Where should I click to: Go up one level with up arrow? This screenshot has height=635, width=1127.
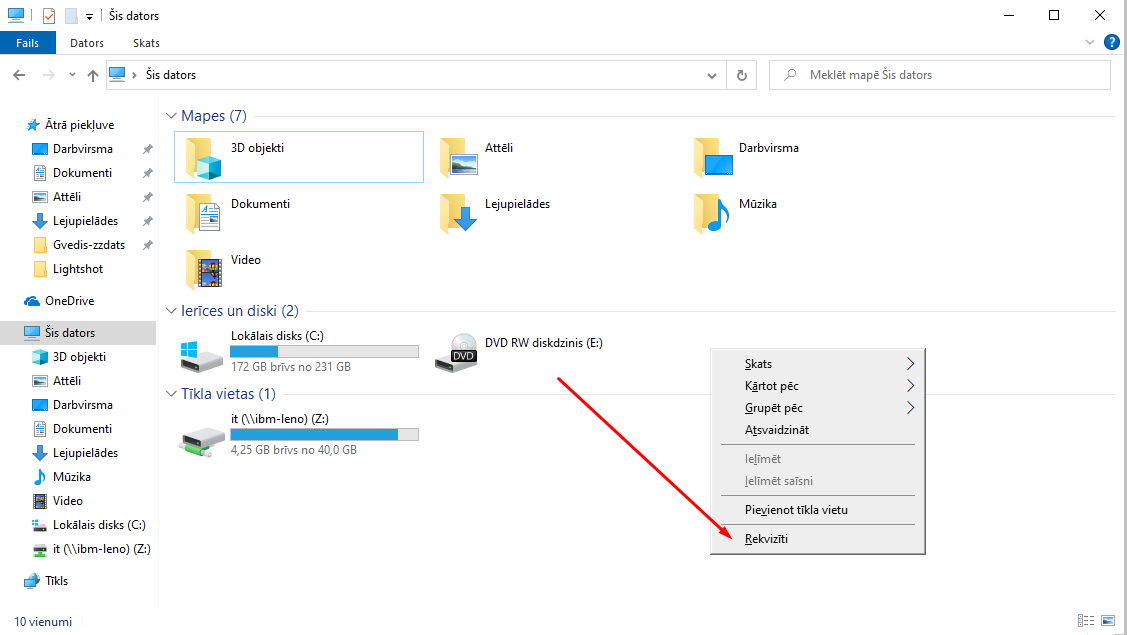tap(93, 75)
